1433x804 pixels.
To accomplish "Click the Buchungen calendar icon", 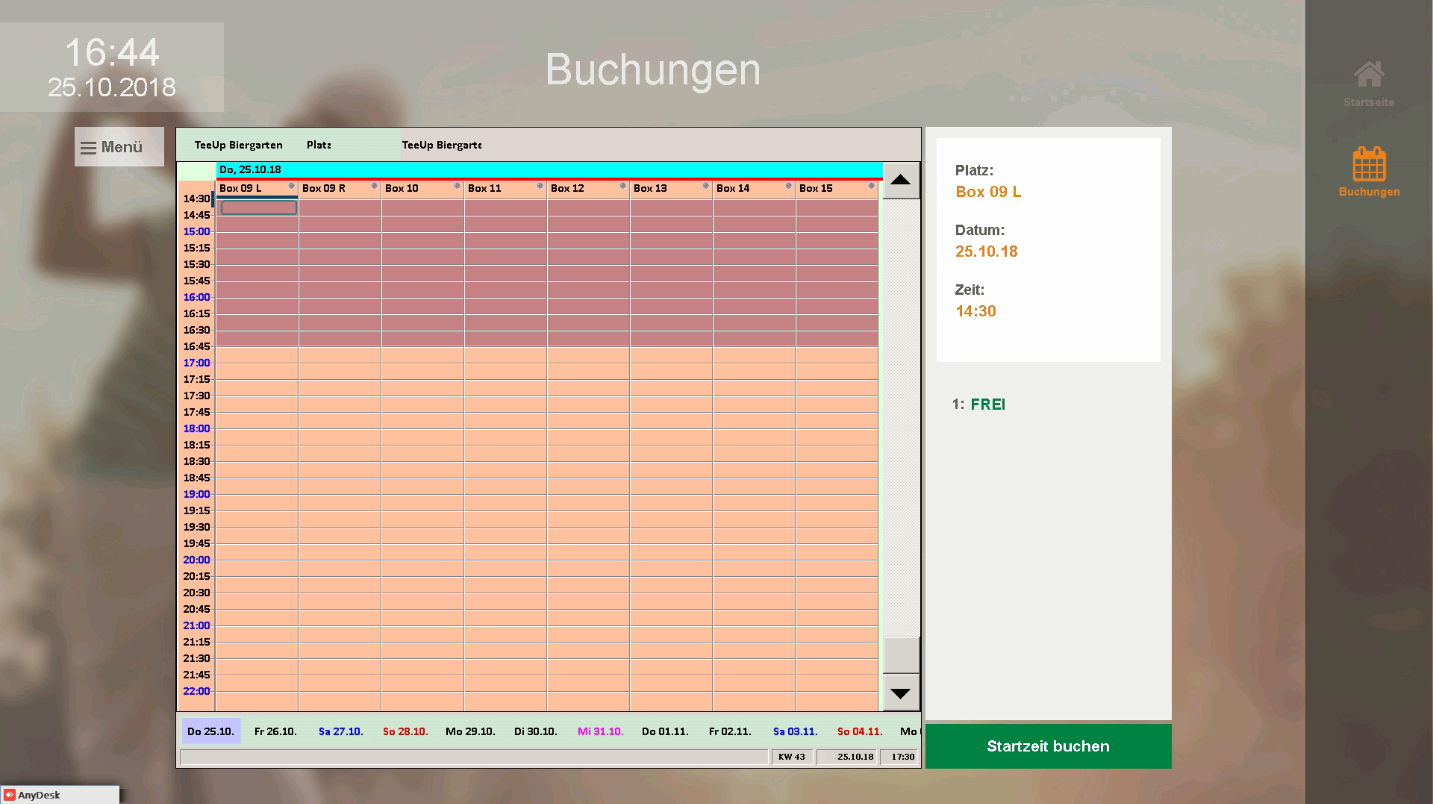I will click(x=1368, y=164).
